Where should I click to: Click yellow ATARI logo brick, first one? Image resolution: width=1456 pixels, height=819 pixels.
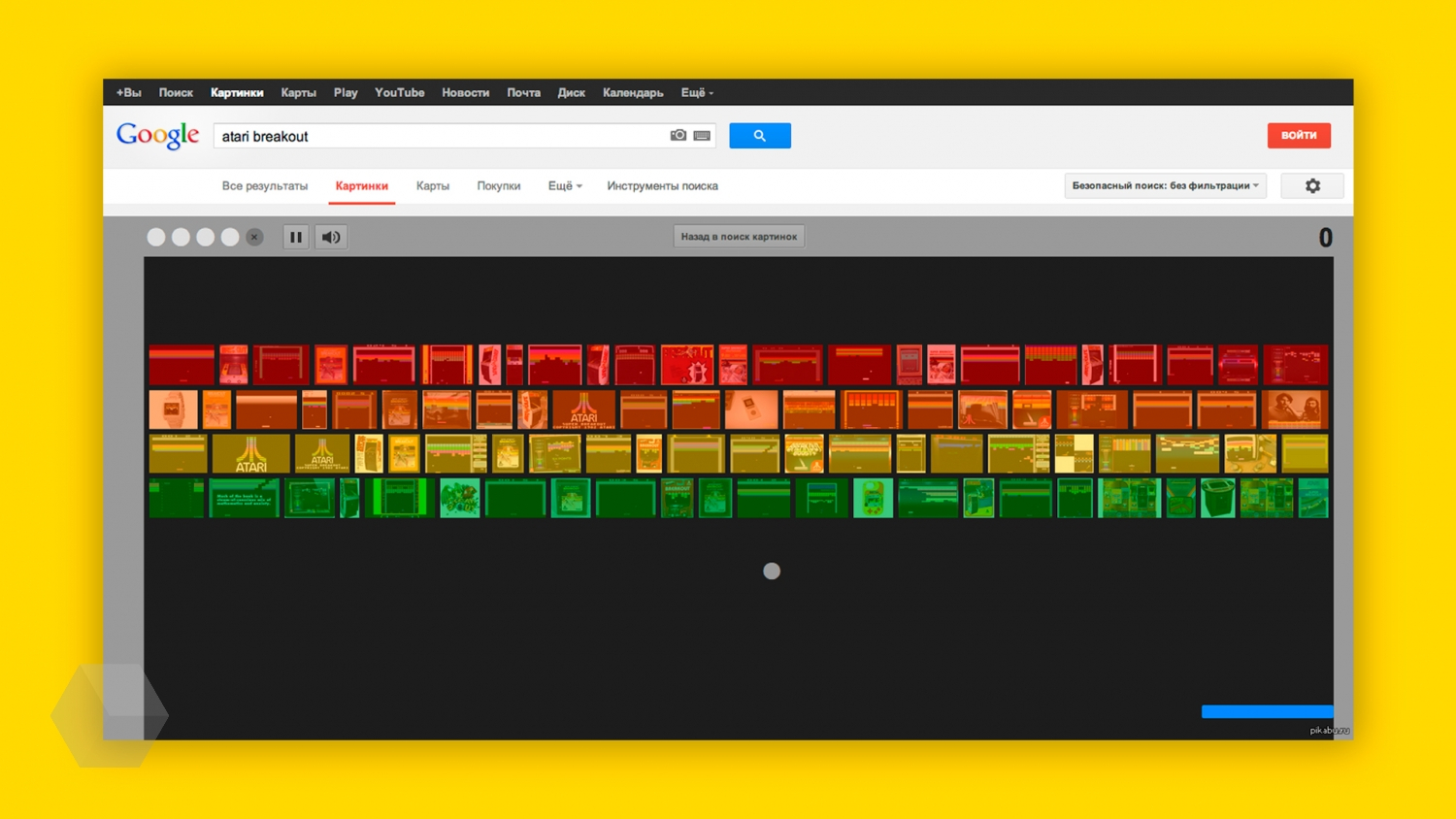click(250, 454)
